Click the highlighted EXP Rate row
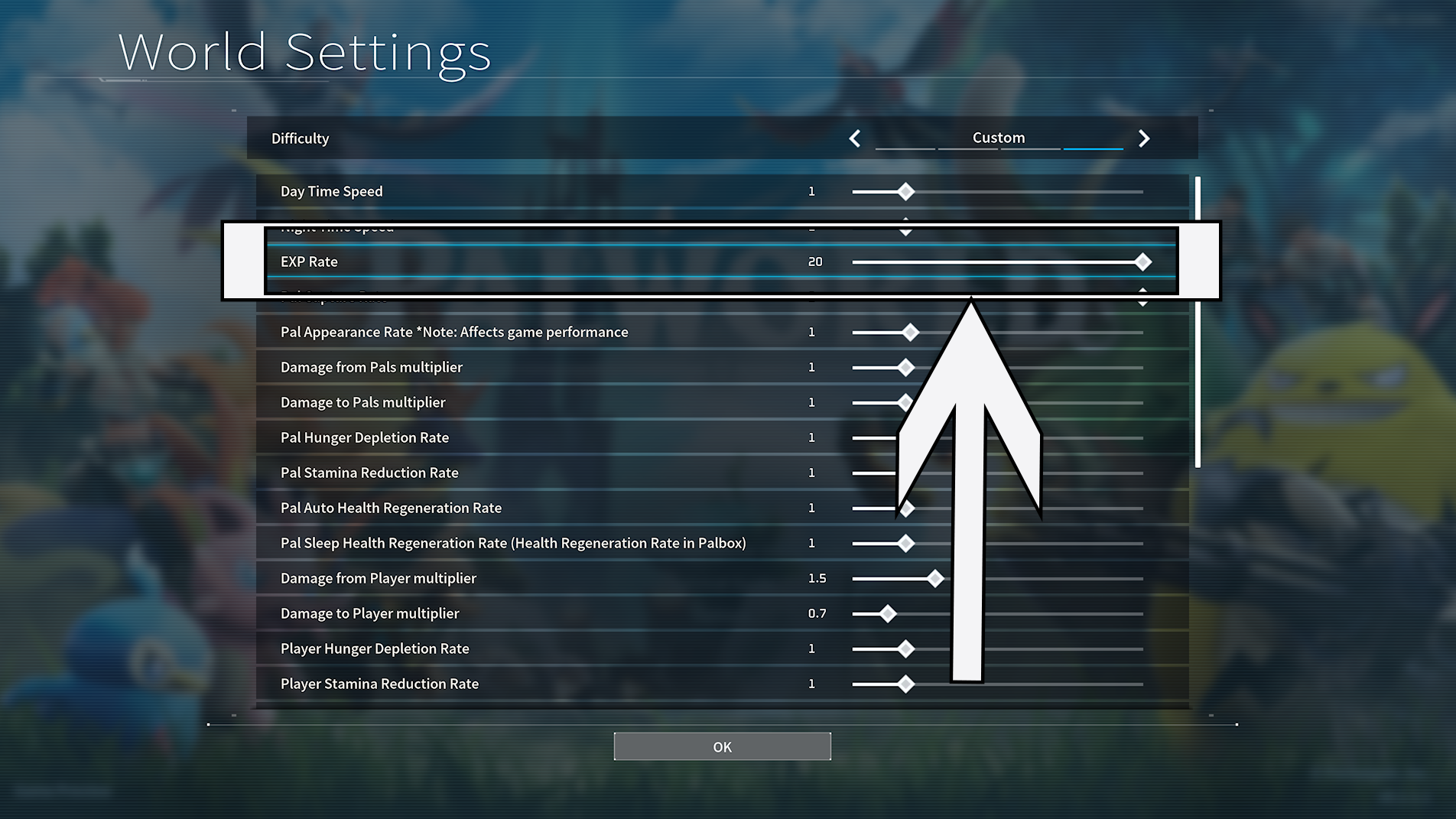1456x819 pixels. pyautogui.click(x=535, y=262)
